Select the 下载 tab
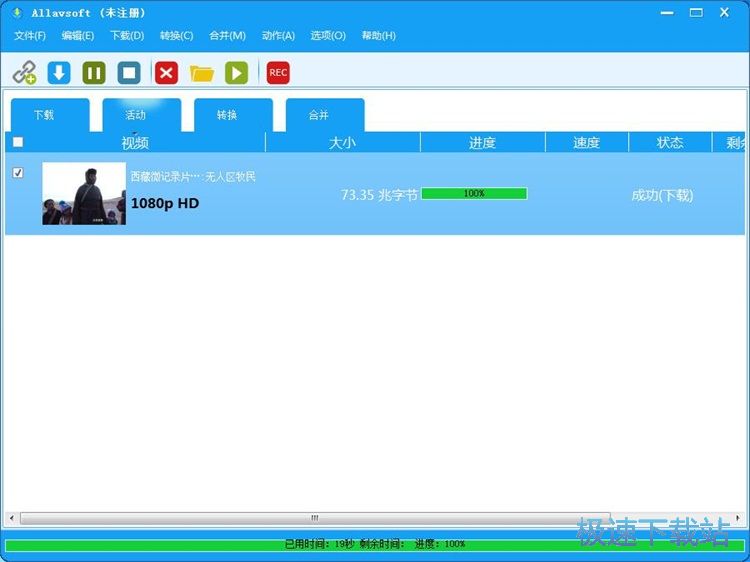The height and width of the screenshot is (562, 750). [44, 115]
